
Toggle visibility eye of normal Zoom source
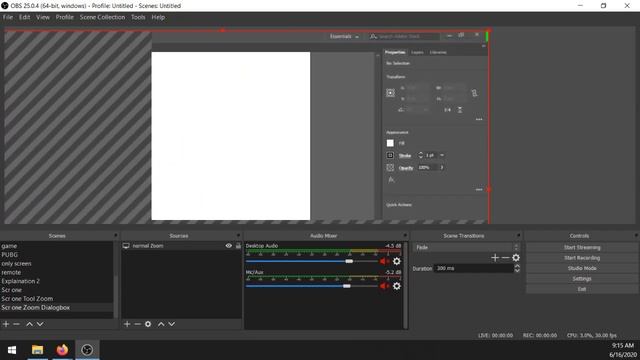click(229, 246)
